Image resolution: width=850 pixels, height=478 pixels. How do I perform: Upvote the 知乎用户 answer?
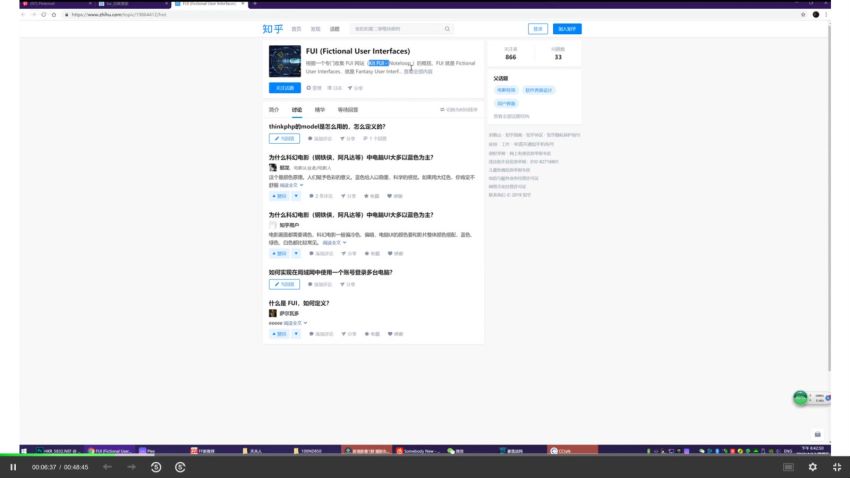coord(280,254)
